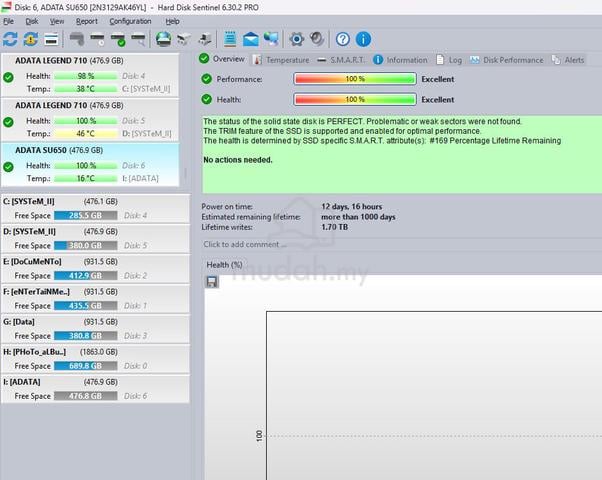
Task: Click the disk with magnifier toolbar icon
Action: tap(138, 39)
